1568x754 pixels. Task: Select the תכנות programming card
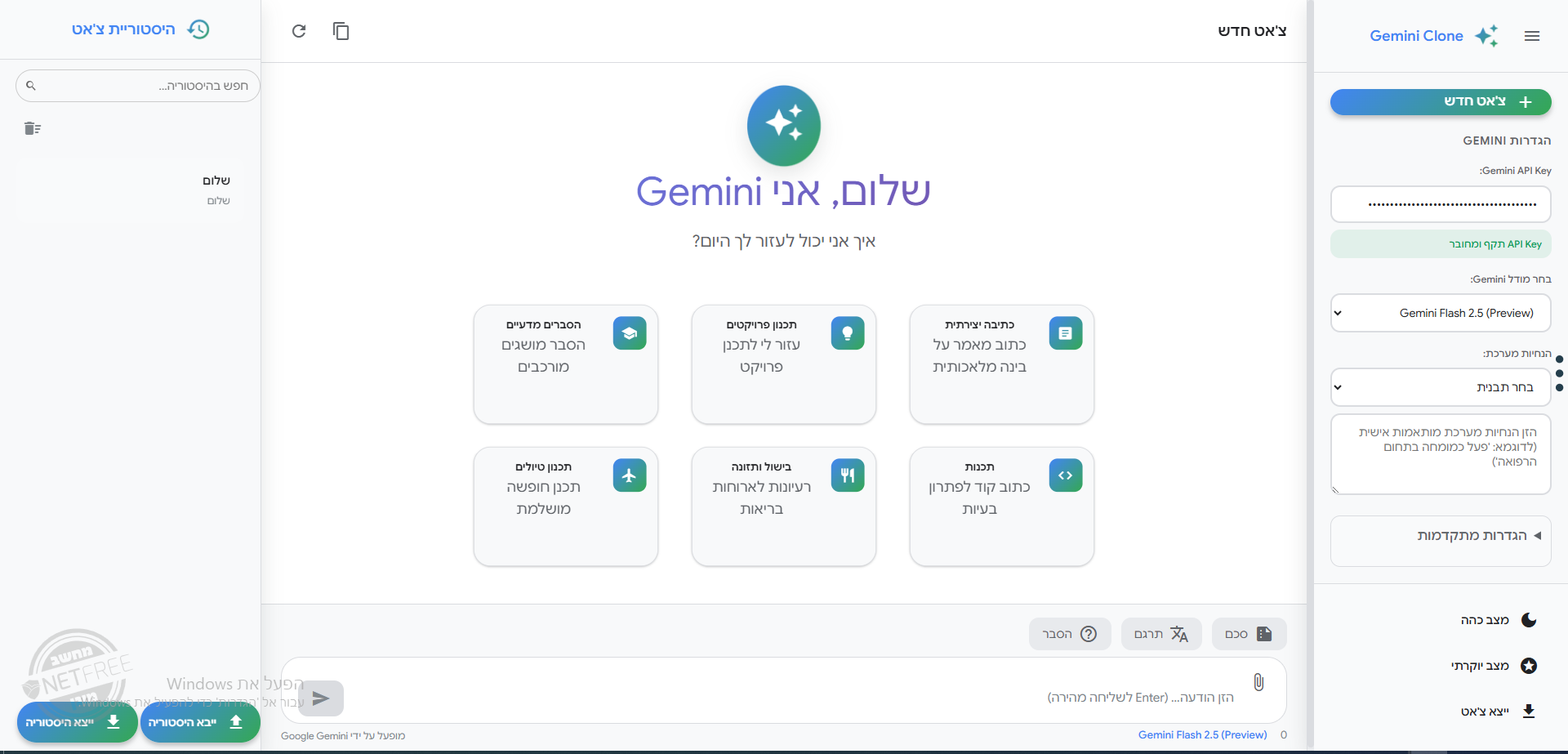point(1001,506)
